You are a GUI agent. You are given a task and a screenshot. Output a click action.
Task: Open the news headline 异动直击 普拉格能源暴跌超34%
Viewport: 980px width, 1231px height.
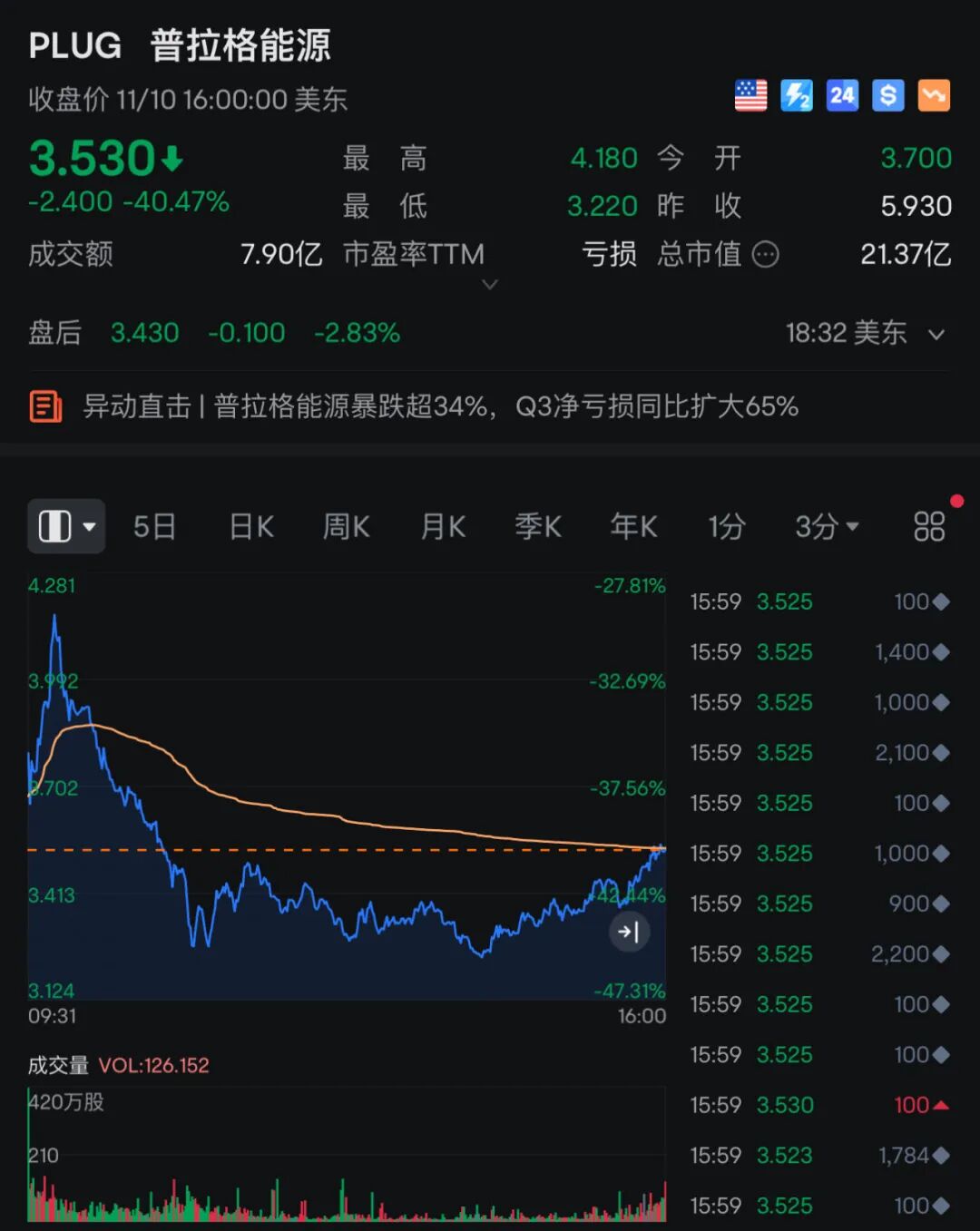point(441,406)
